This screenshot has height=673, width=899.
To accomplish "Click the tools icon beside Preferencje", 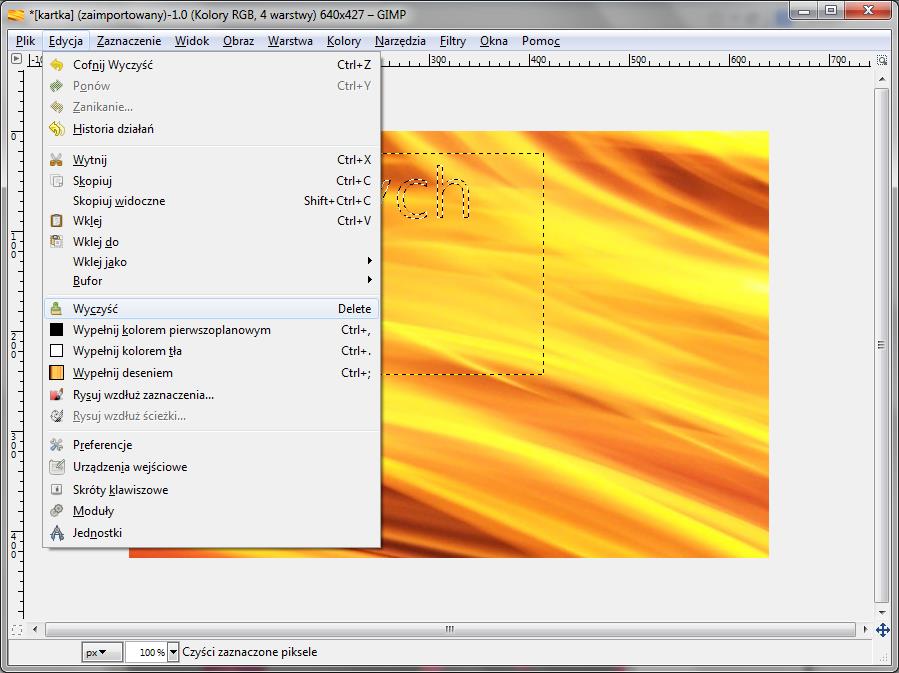I will [56, 445].
